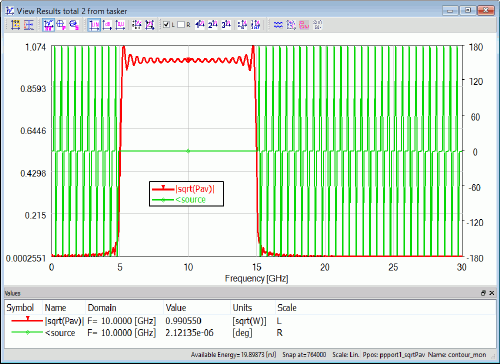Click the third axis-scale icon after dB
The width and height of the screenshot is (500, 364).
pyautogui.click(x=120, y=25)
